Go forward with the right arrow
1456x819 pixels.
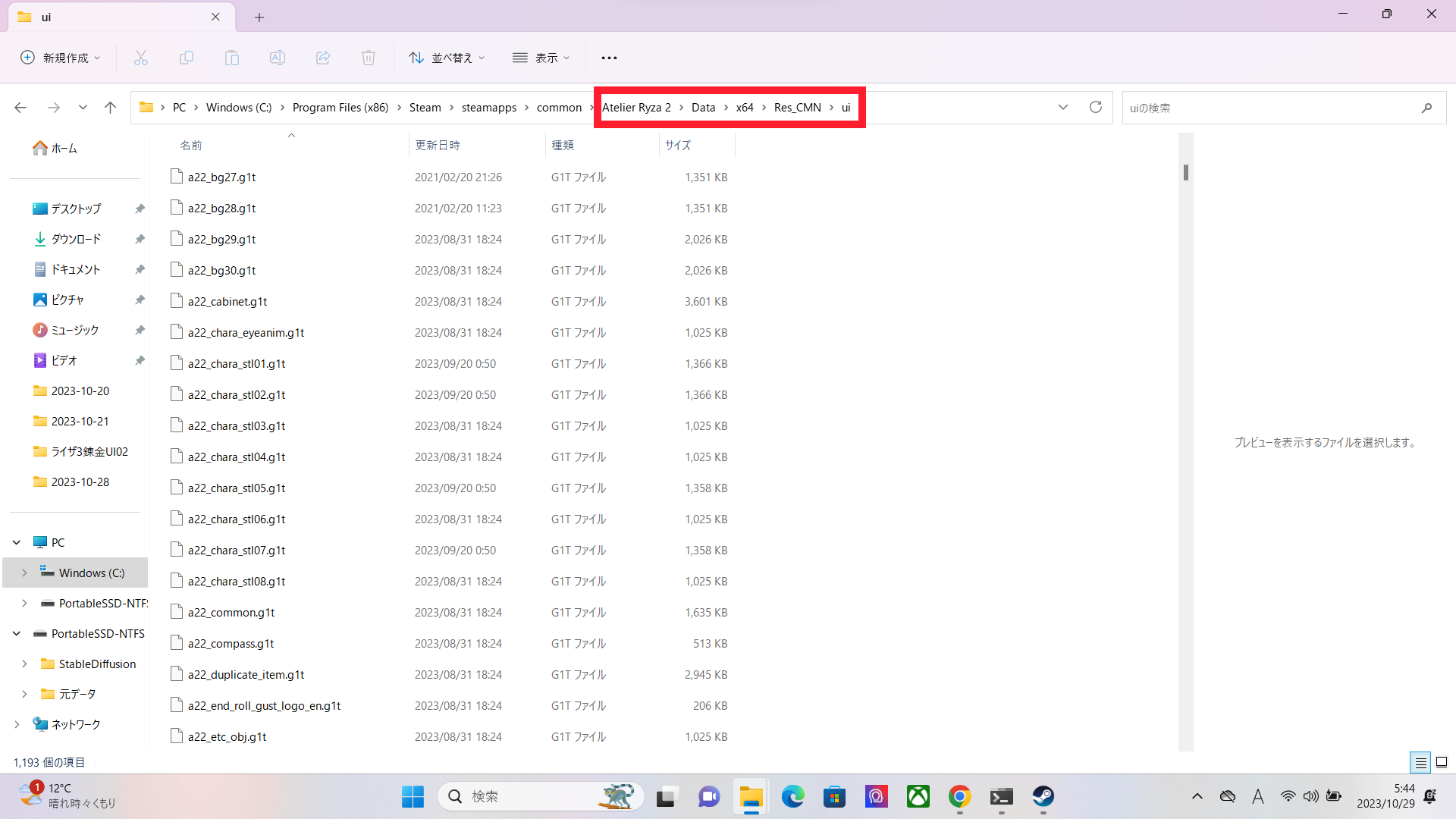pyautogui.click(x=54, y=108)
